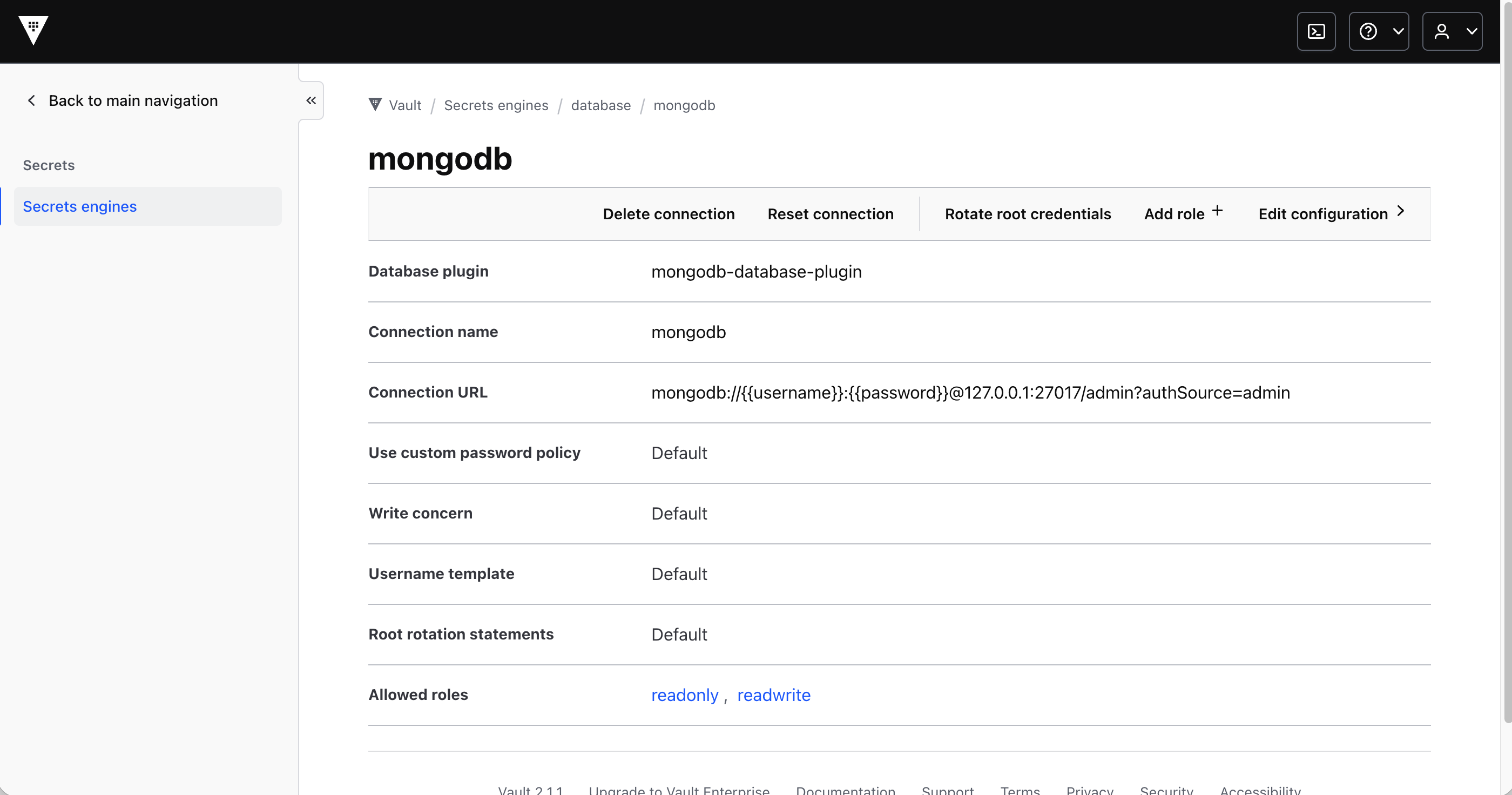Click Add role button

point(1183,214)
